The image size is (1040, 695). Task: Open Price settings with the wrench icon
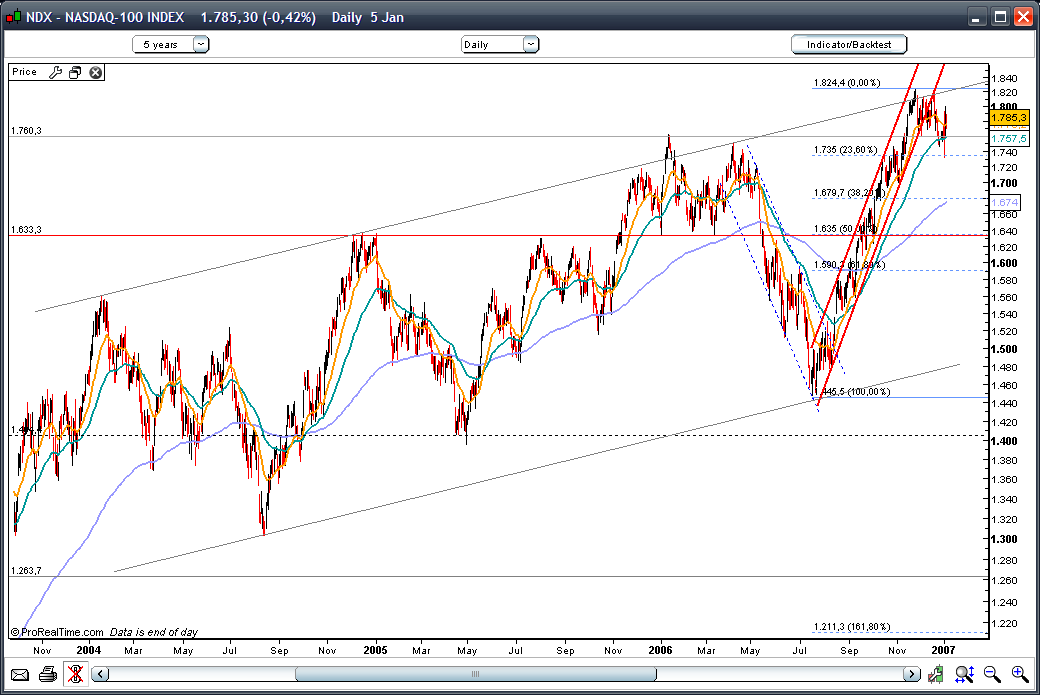tap(55, 72)
